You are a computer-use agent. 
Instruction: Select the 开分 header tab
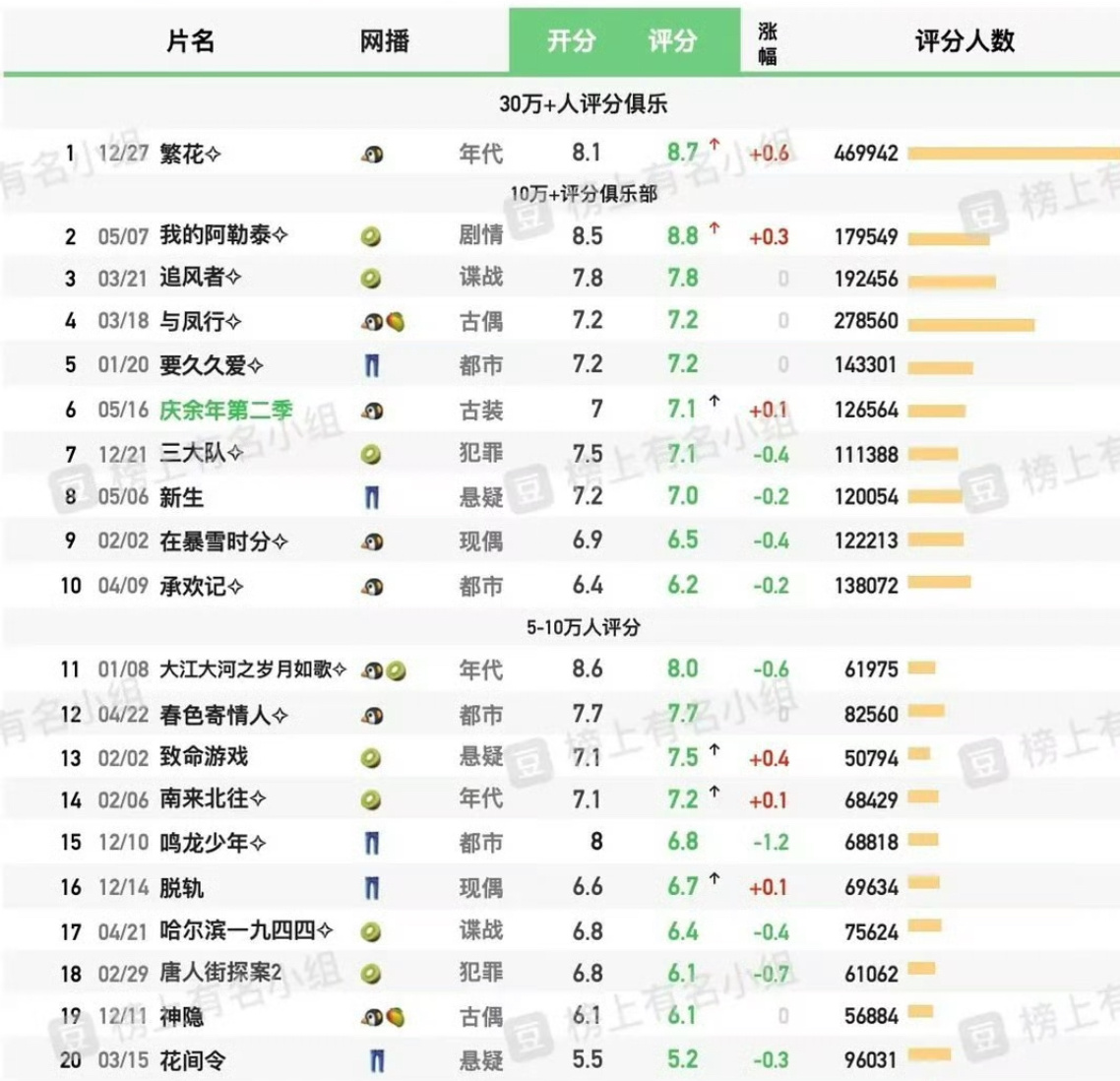tap(571, 40)
